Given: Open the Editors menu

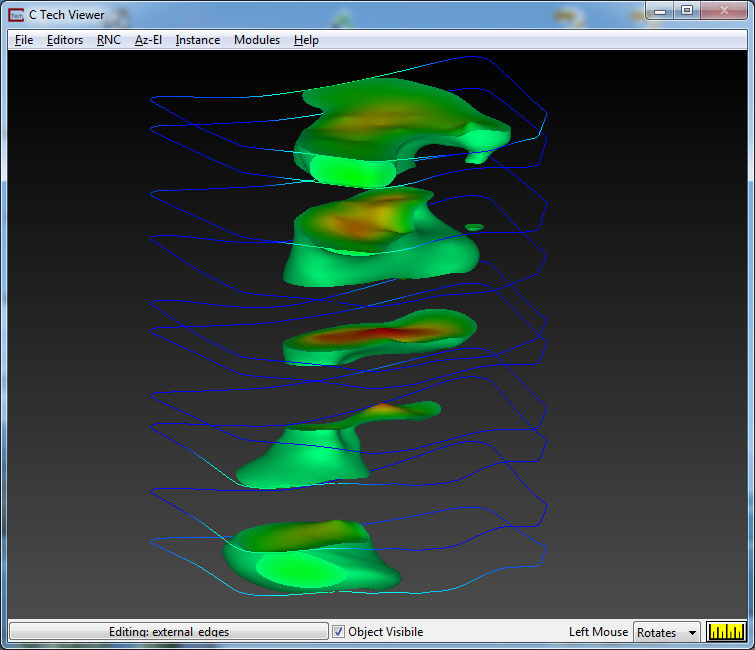Looking at the screenshot, I should 65,40.
